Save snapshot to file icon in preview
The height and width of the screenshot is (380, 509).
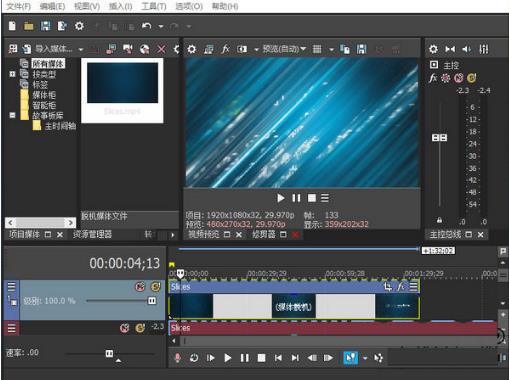[x=362, y=49]
